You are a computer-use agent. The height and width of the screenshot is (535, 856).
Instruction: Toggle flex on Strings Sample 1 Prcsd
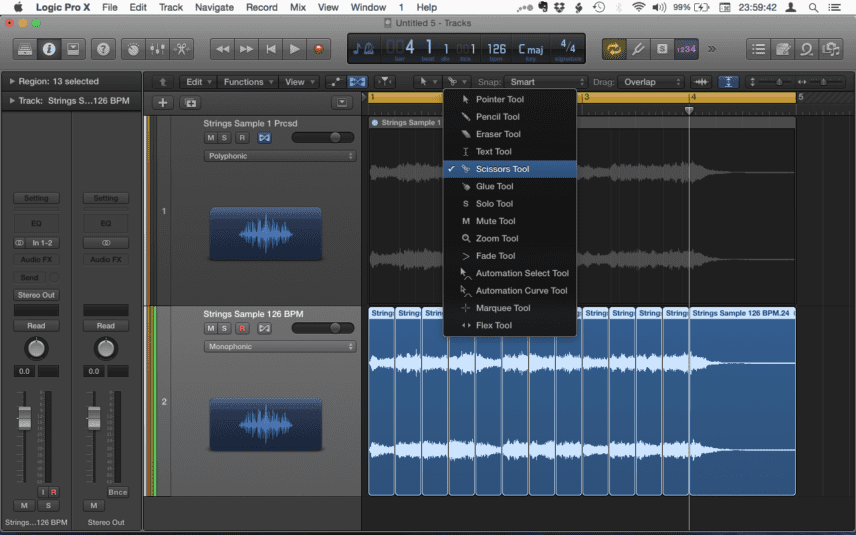264,138
